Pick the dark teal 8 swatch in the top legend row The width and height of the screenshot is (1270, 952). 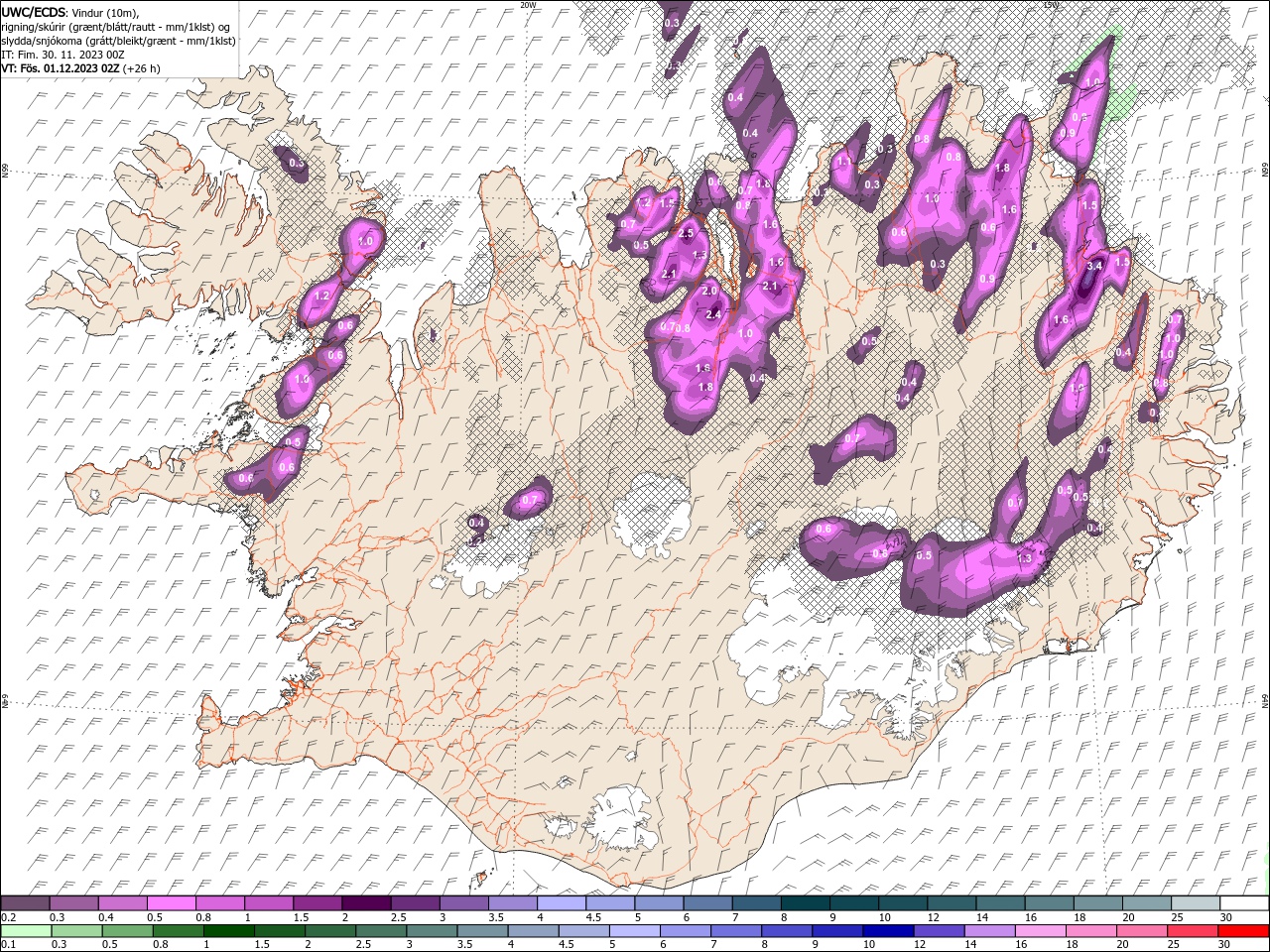click(805, 903)
